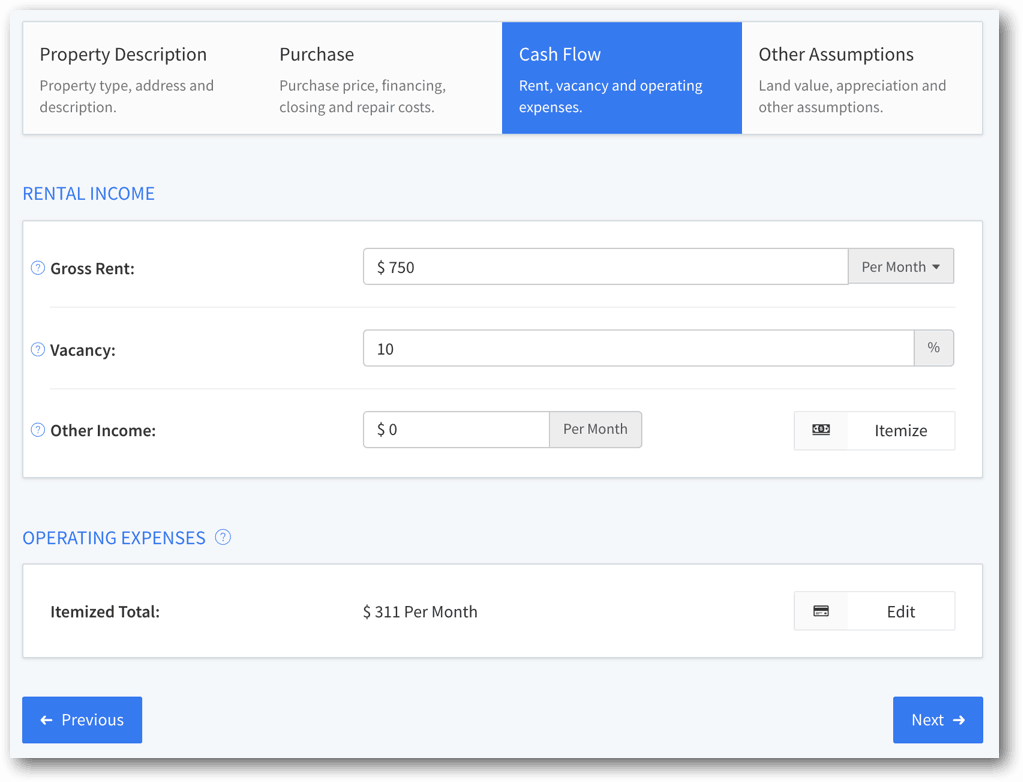Click the Per Month label beside Other Income

point(595,429)
